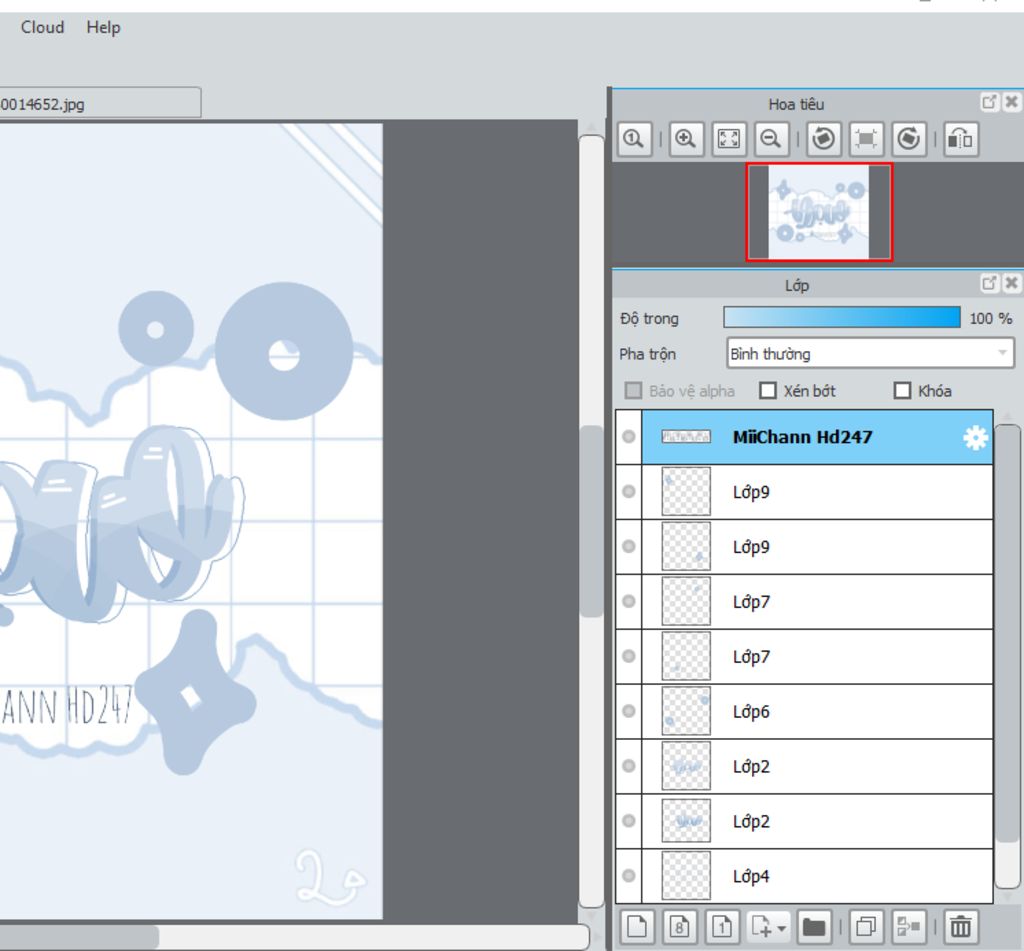Screen dimensions: 1024x951
Task: Flip the canvas view horizontally
Action: tap(960, 139)
